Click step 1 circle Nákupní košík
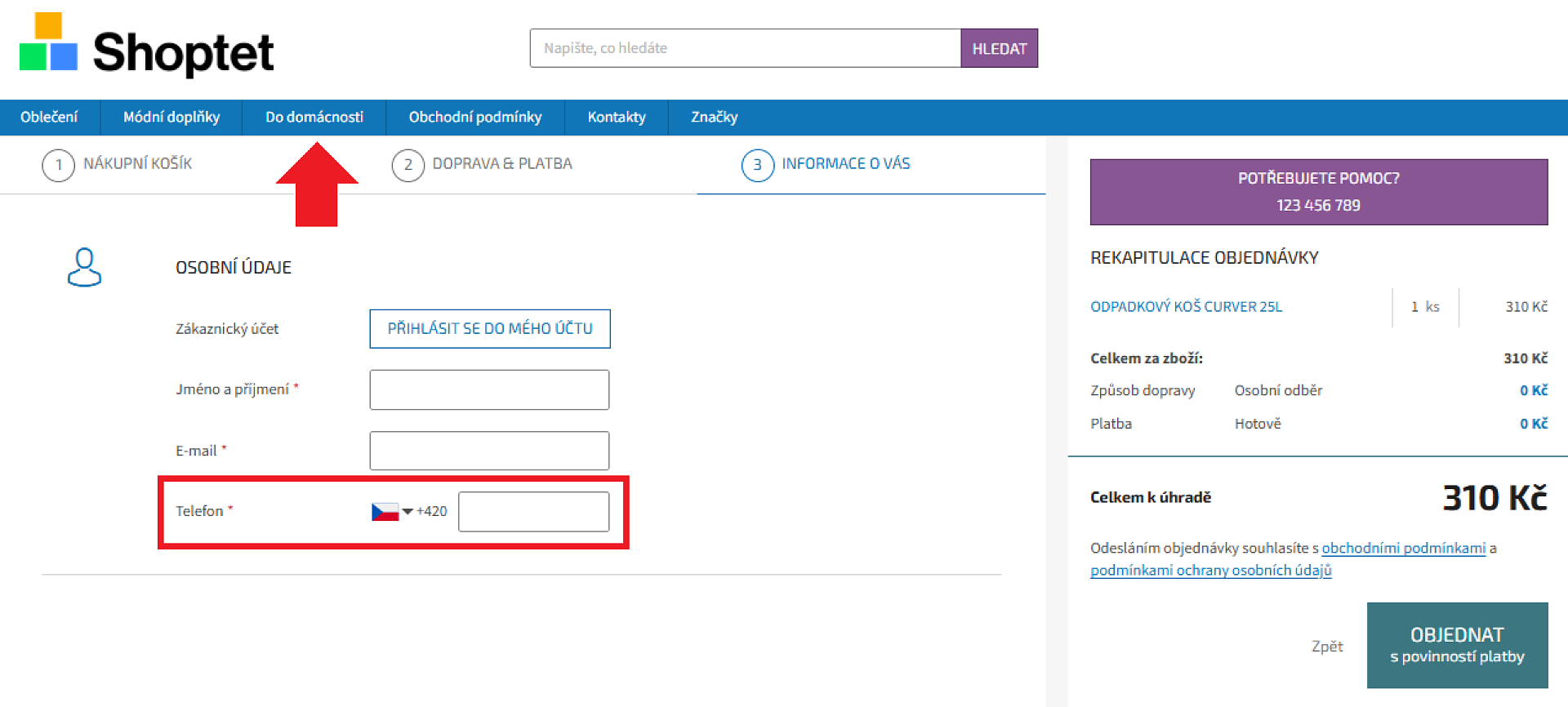The width and height of the screenshot is (1568, 707). tap(58, 165)
